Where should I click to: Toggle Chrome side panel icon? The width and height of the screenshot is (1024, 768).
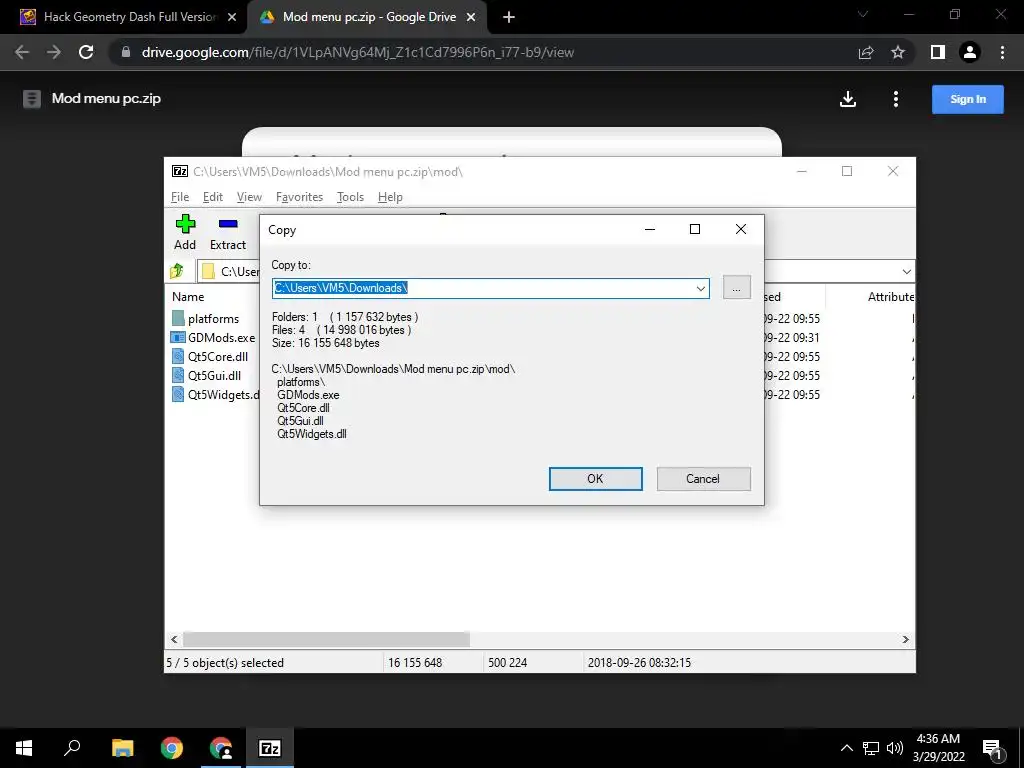coord(938,52)
